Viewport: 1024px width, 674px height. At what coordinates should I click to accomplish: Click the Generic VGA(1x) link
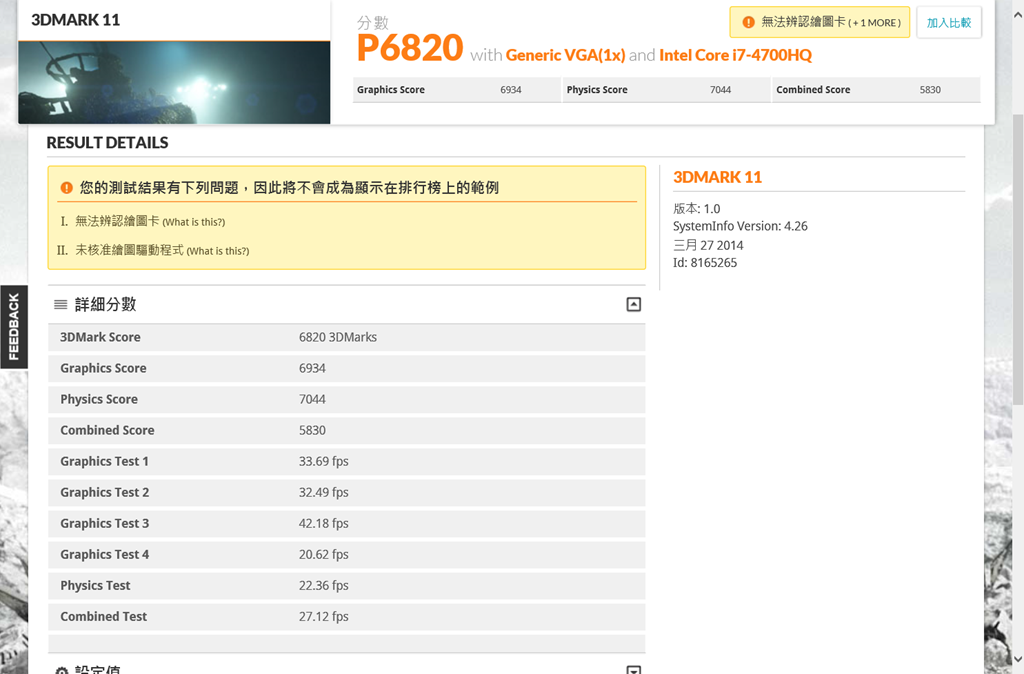click(x=566, y=55)
